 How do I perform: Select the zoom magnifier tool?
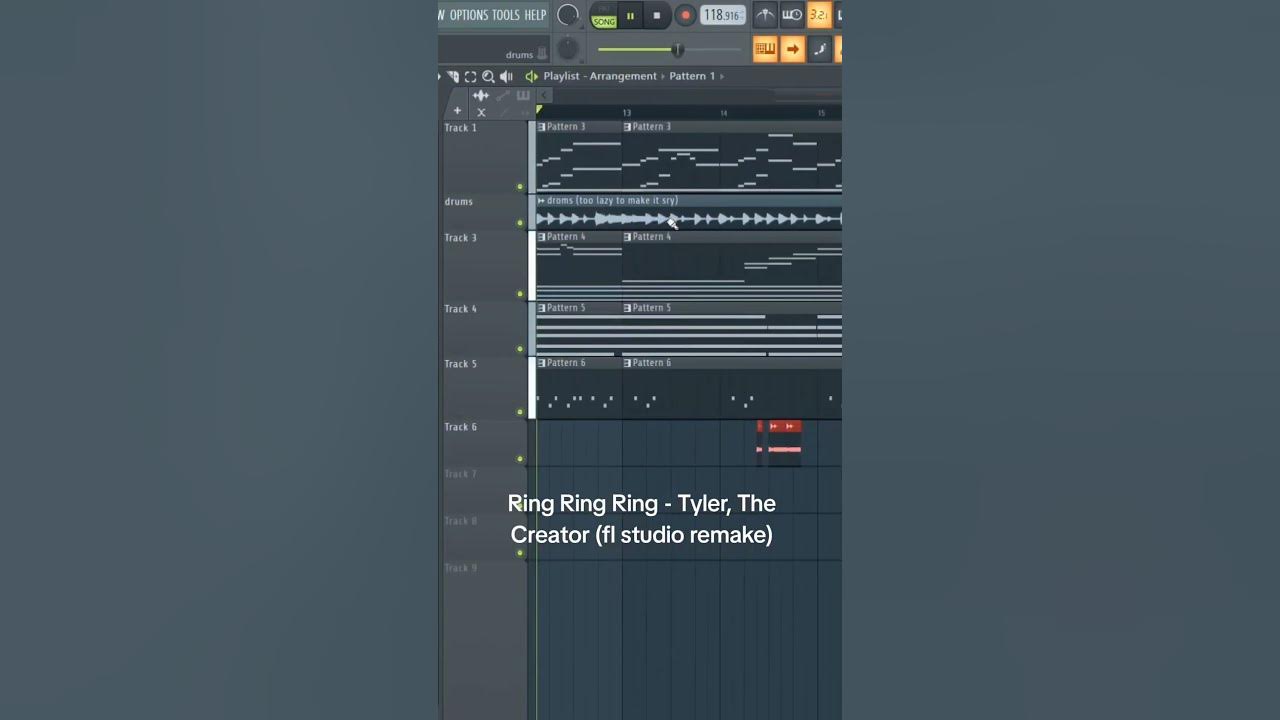(488, 77)
